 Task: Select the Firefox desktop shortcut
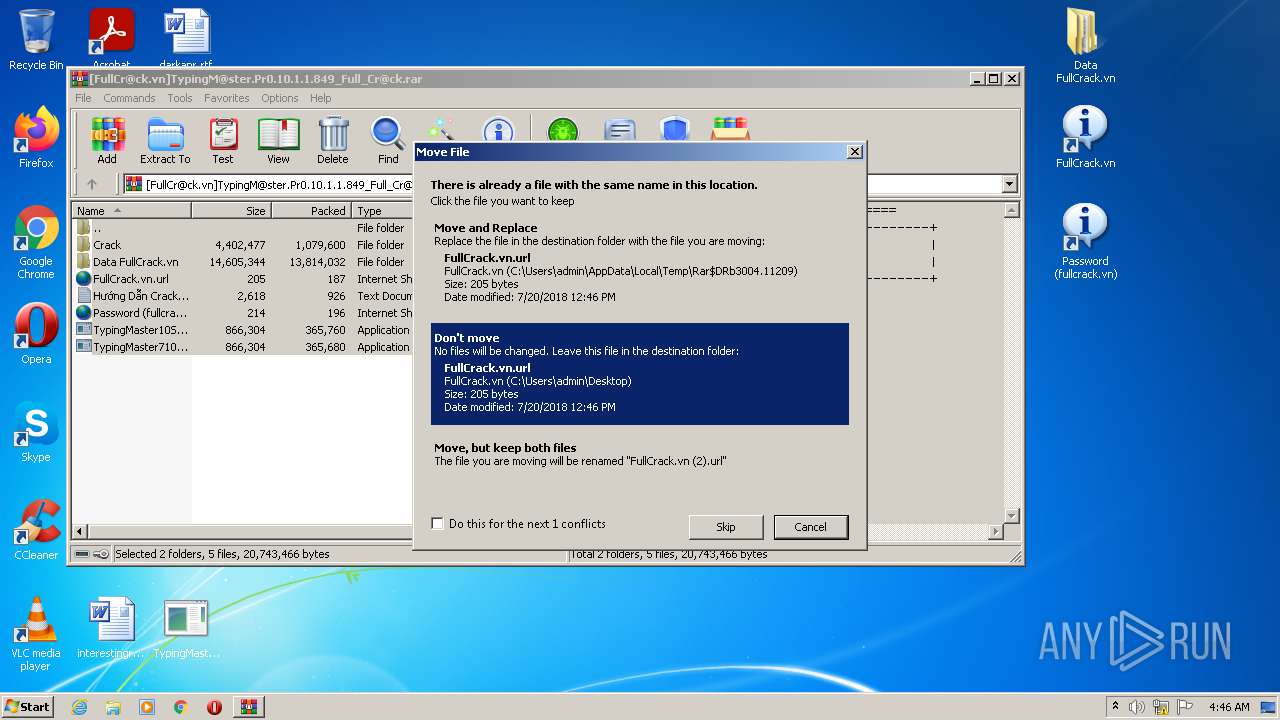(36, 138)
